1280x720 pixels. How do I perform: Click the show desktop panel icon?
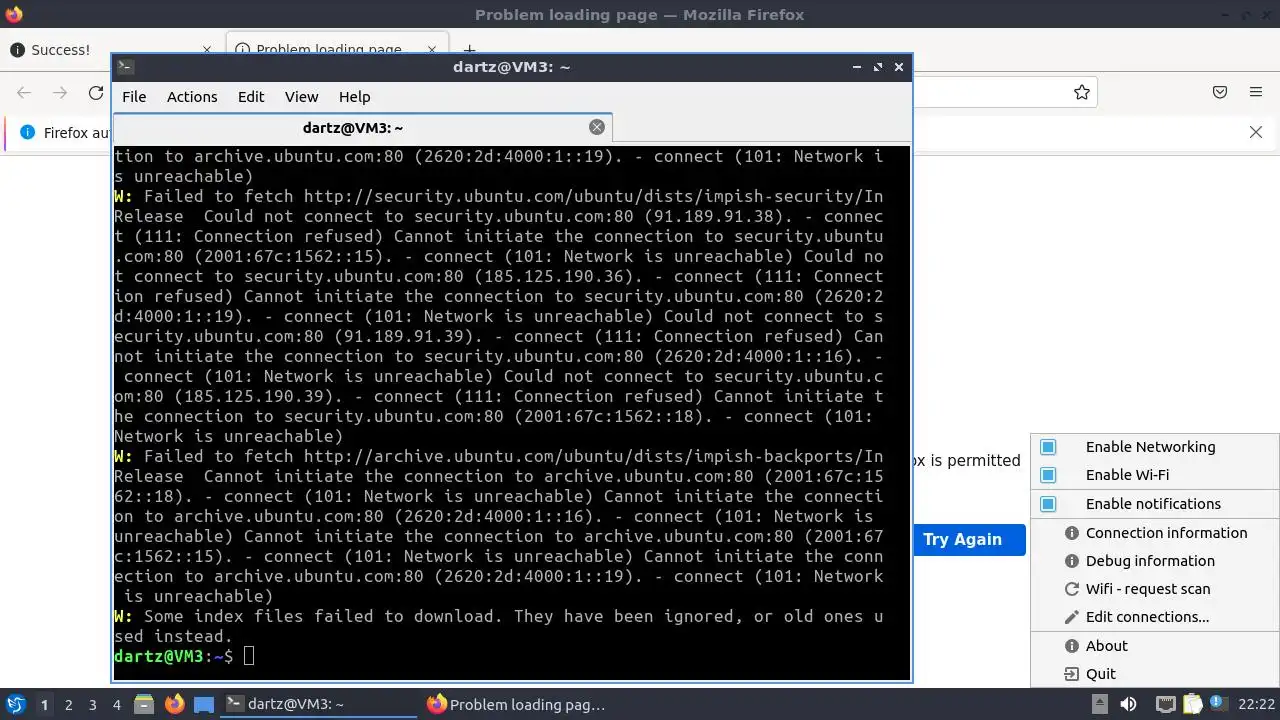tap(204, 704)
